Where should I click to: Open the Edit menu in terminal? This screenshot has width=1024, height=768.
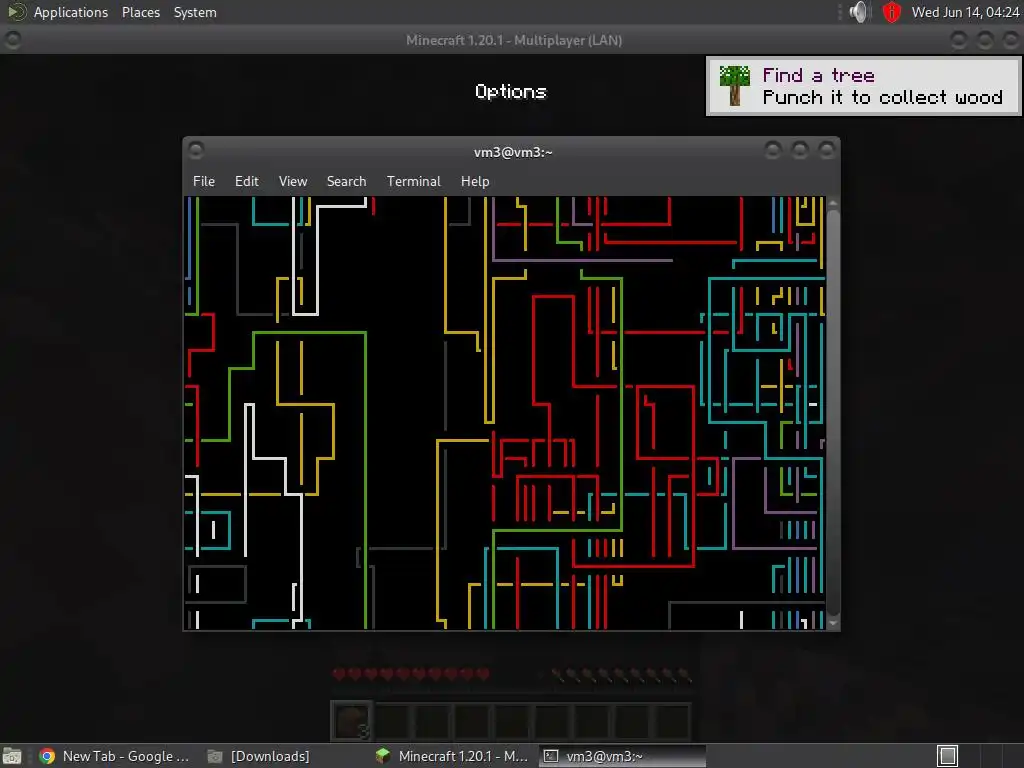click(x=246, y=182)
